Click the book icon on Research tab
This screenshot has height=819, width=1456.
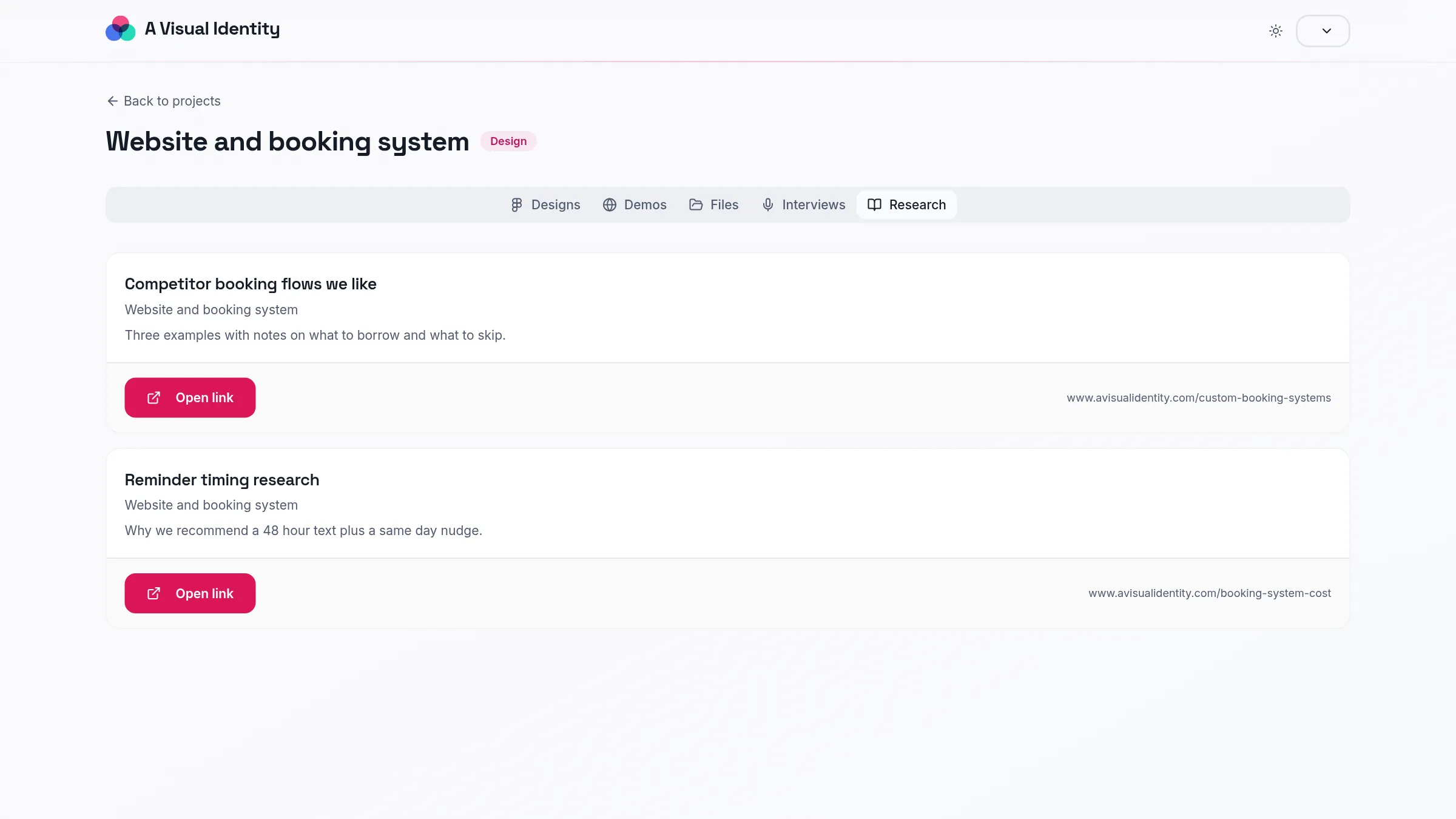874,205
